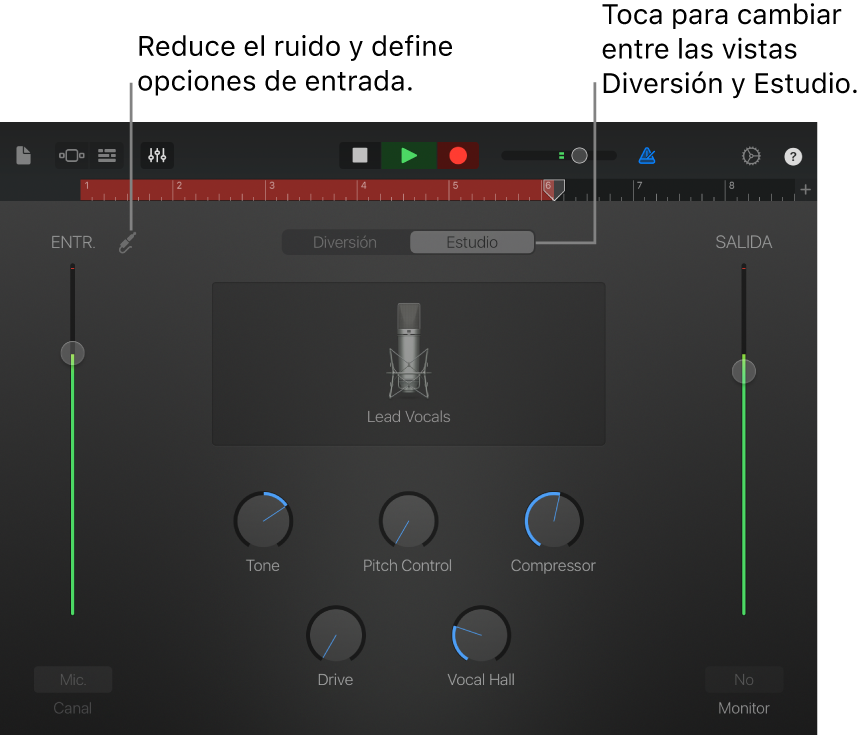Open Smart Controls with the sliders icon
The height and width of the screenshot is (737, 867).
coord(156,155)
